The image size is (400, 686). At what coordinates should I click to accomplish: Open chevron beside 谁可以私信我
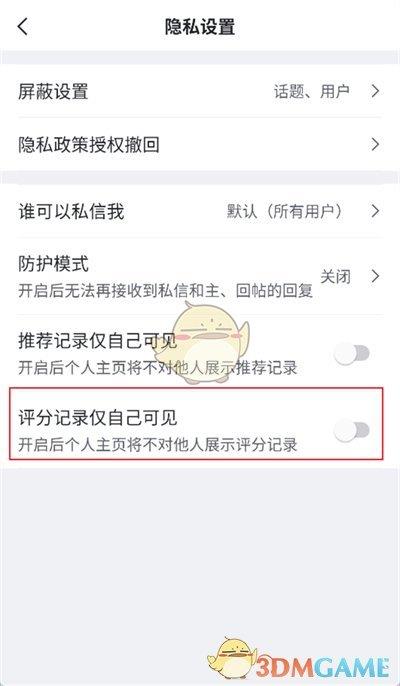click(375, 212)
